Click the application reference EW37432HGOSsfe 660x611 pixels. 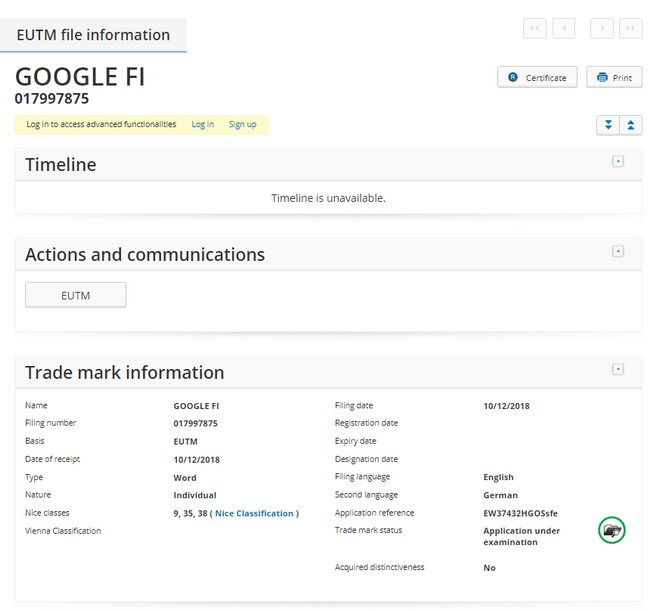coord(520,513)
